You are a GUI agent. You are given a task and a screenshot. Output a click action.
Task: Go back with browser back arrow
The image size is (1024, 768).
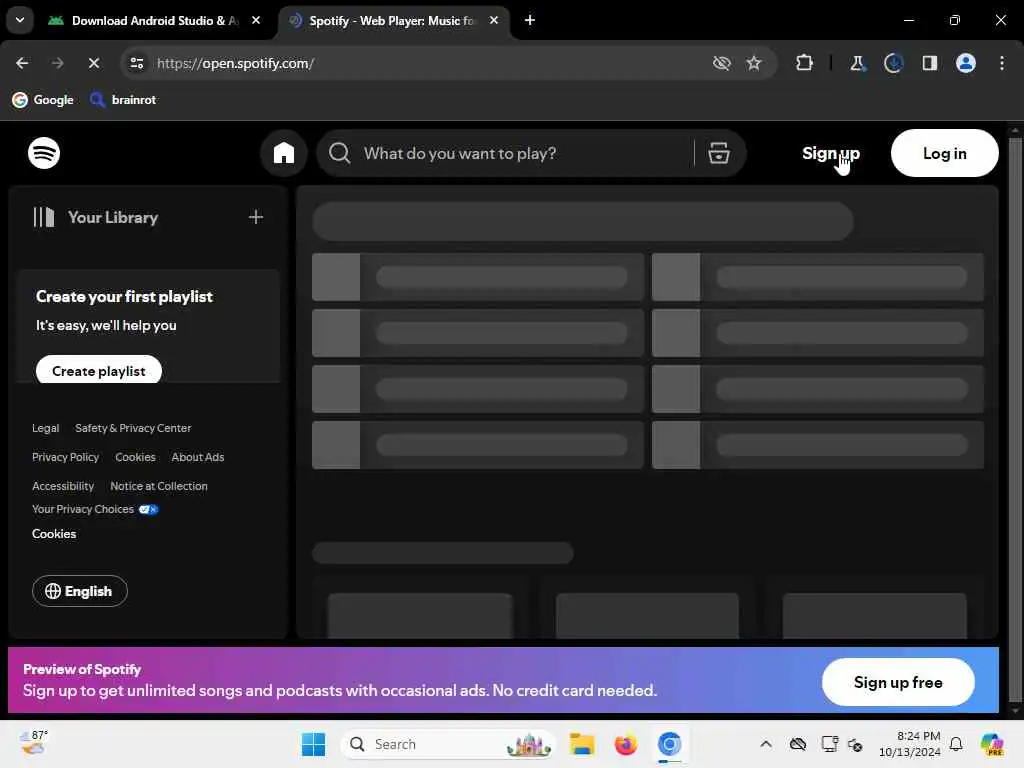pos(22,63)
